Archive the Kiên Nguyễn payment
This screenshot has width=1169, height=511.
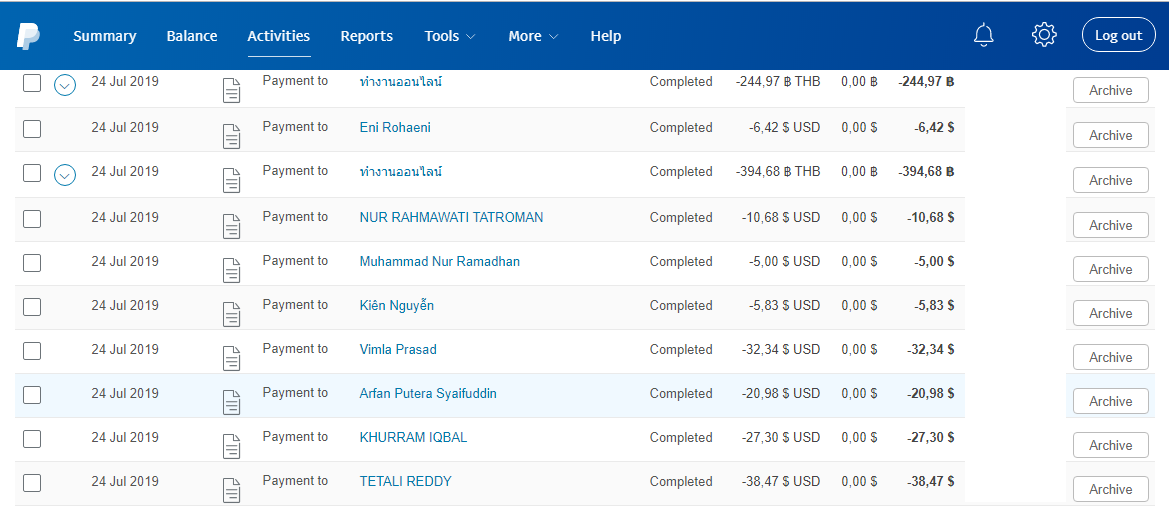(x=1110, y=313)
